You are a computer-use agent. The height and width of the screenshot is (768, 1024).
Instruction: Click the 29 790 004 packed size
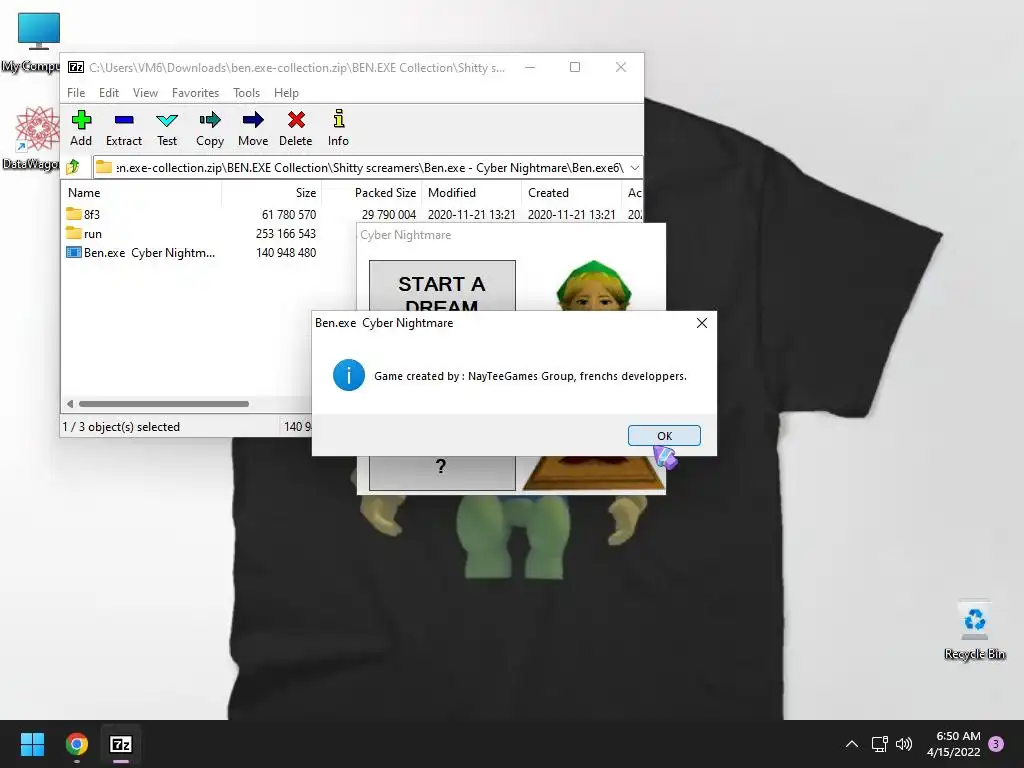(x=389, y=214)
